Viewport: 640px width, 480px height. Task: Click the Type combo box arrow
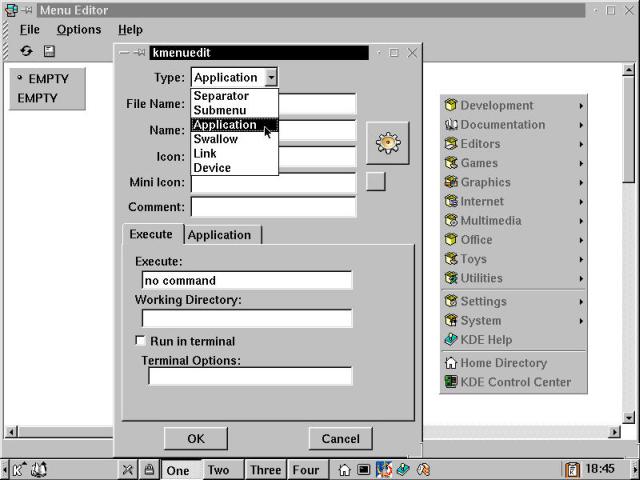click(271, 77)
